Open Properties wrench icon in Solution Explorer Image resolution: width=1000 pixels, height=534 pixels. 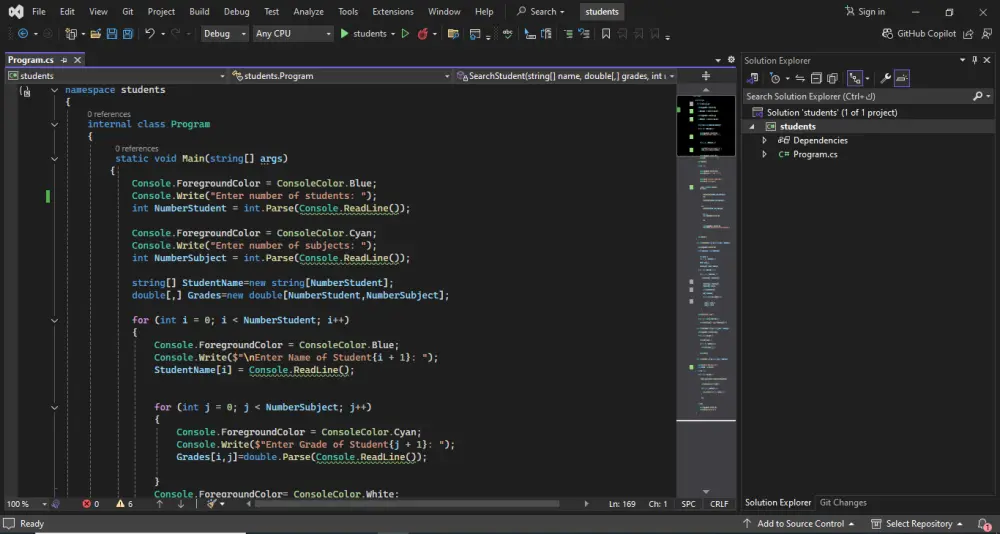pyautogui.click(x=885, y=78)
